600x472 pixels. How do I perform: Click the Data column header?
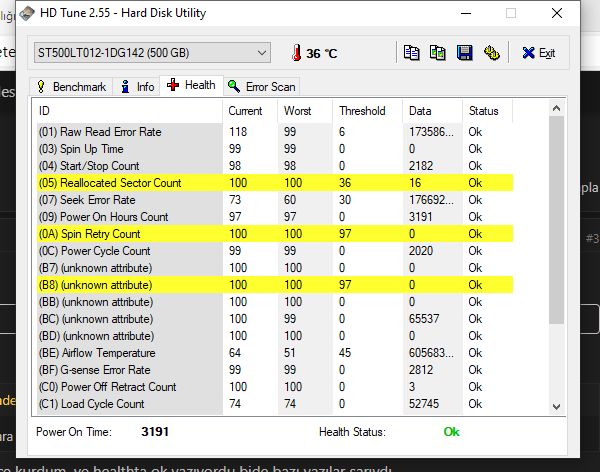click(432, 111)
